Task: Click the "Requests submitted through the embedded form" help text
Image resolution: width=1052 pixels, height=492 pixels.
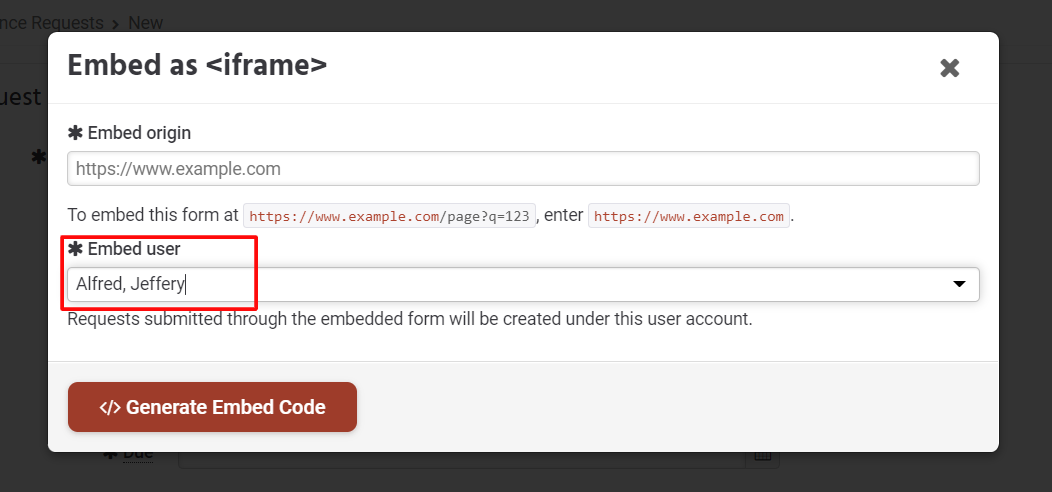Action: point(409,320)
